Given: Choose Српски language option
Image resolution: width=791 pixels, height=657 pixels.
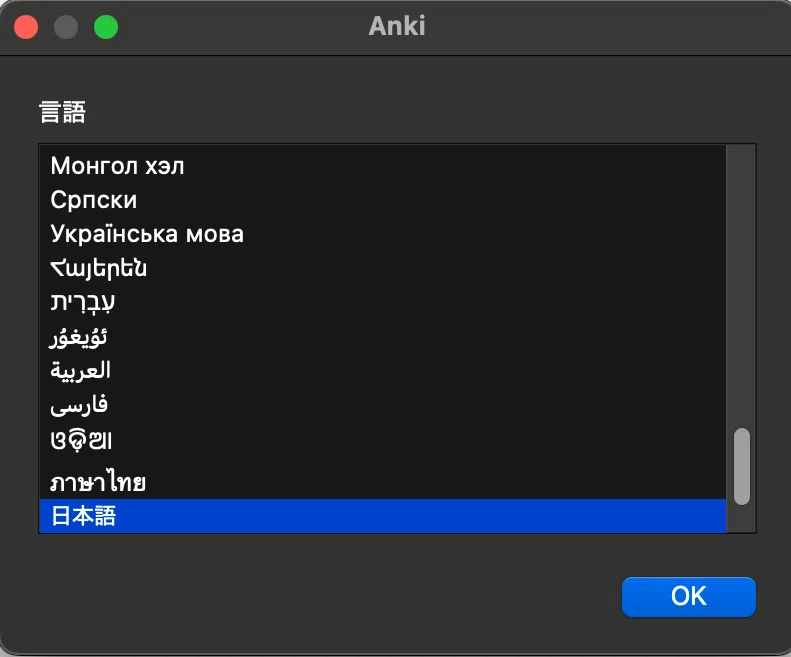Looking at the screenshot, I should [382, 200].
